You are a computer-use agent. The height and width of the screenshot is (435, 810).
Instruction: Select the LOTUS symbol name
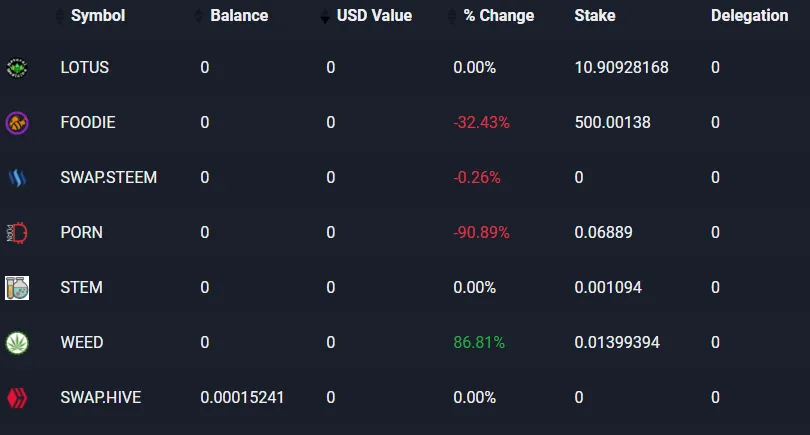point(85,68)
